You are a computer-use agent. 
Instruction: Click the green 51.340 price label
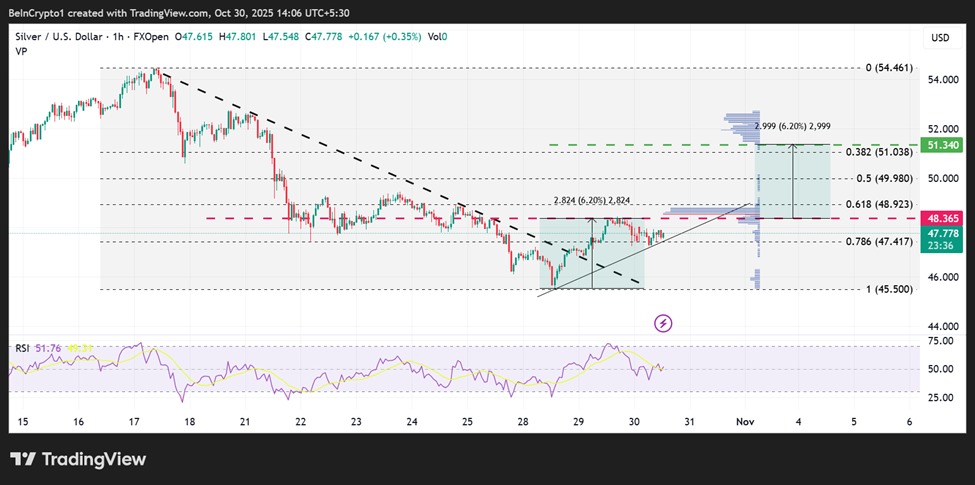click(943, 145)
